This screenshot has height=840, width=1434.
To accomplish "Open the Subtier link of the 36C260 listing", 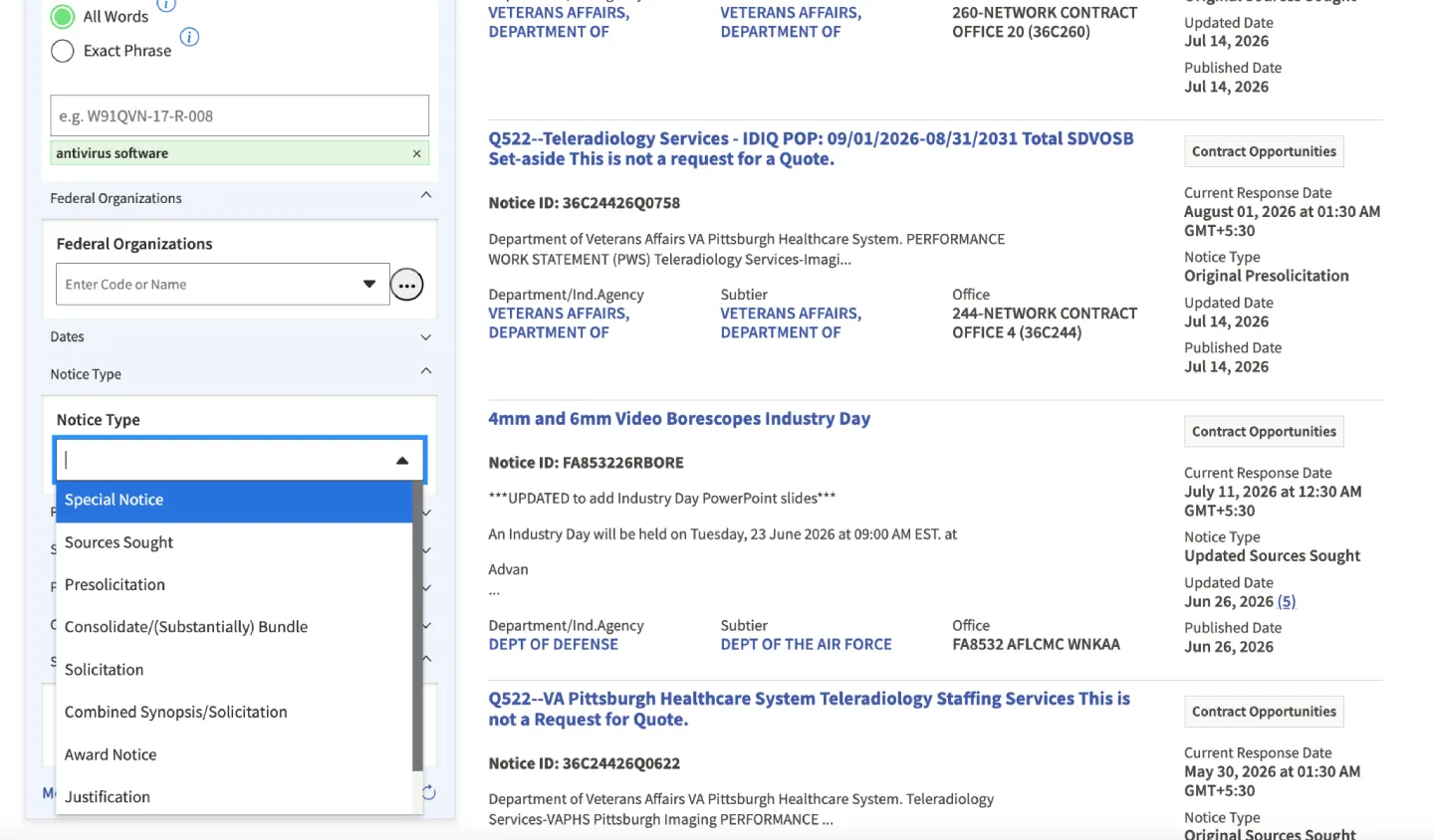I will [791, 22].
